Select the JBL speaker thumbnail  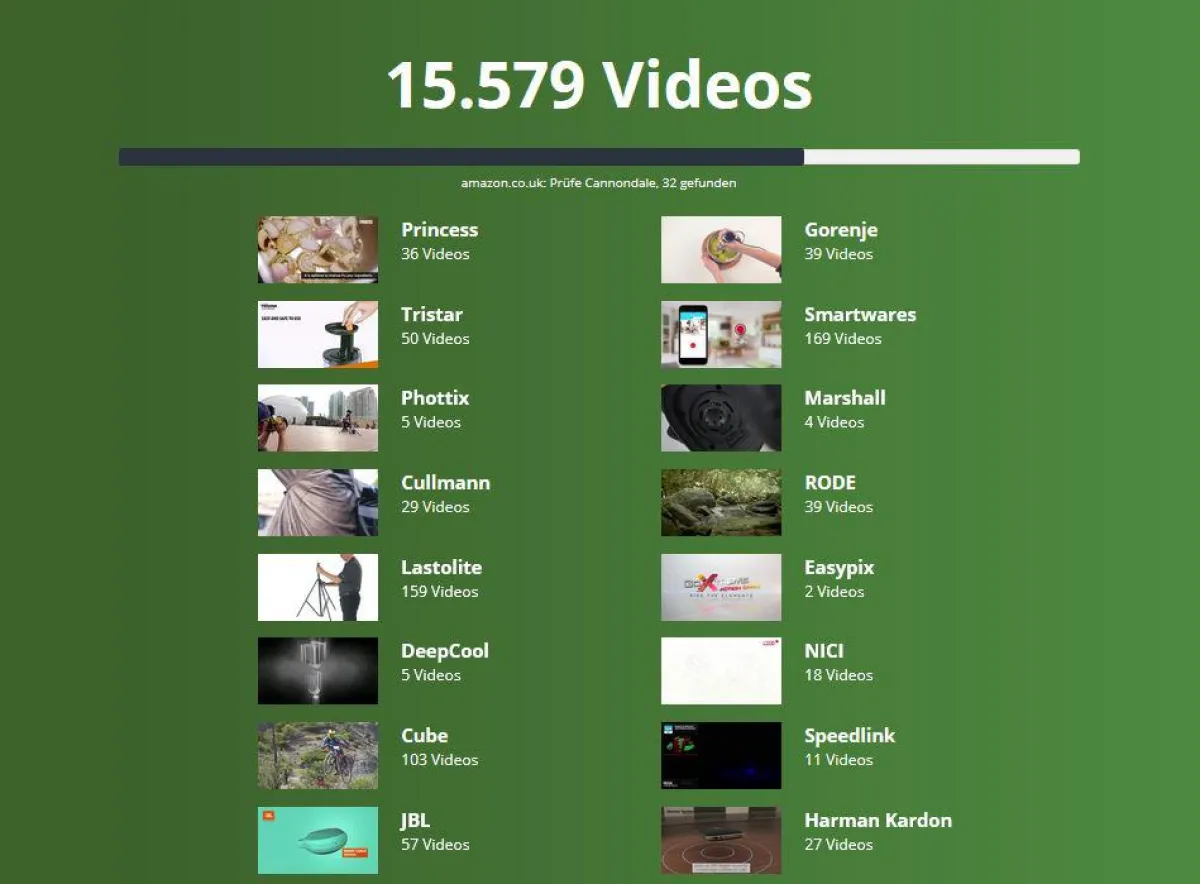point(317,840)
